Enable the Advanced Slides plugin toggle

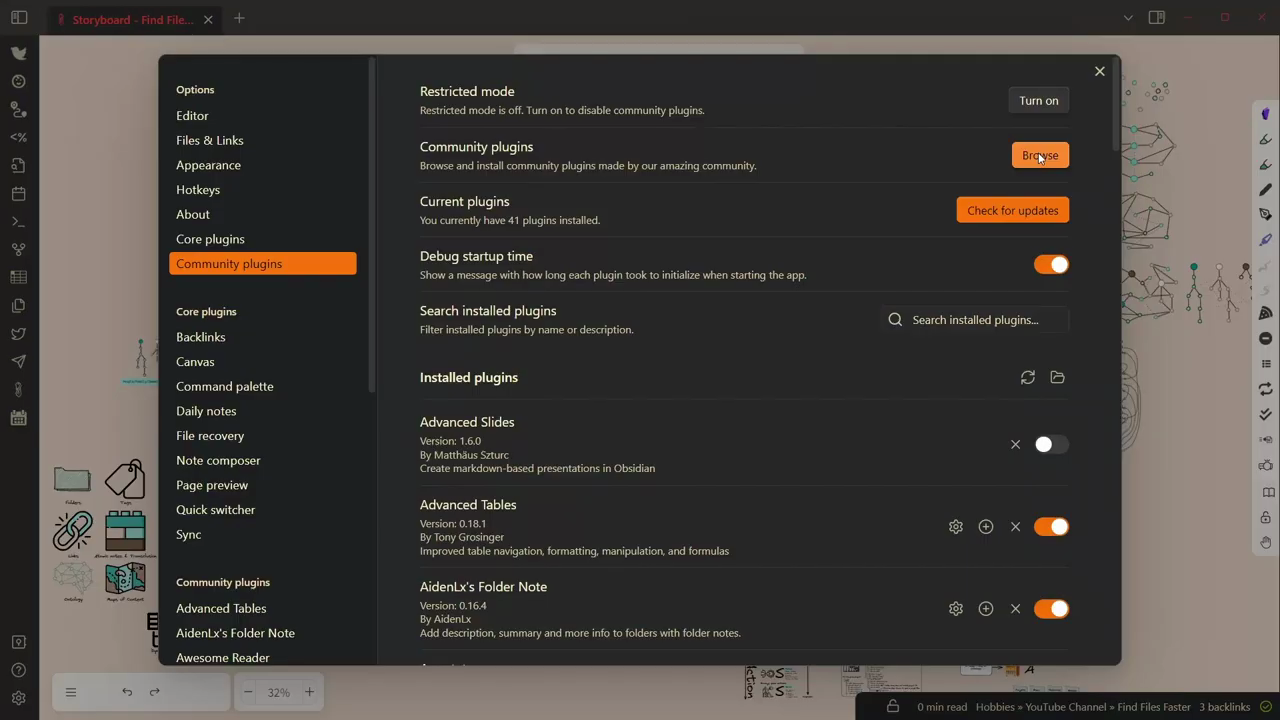[1051, 444]
